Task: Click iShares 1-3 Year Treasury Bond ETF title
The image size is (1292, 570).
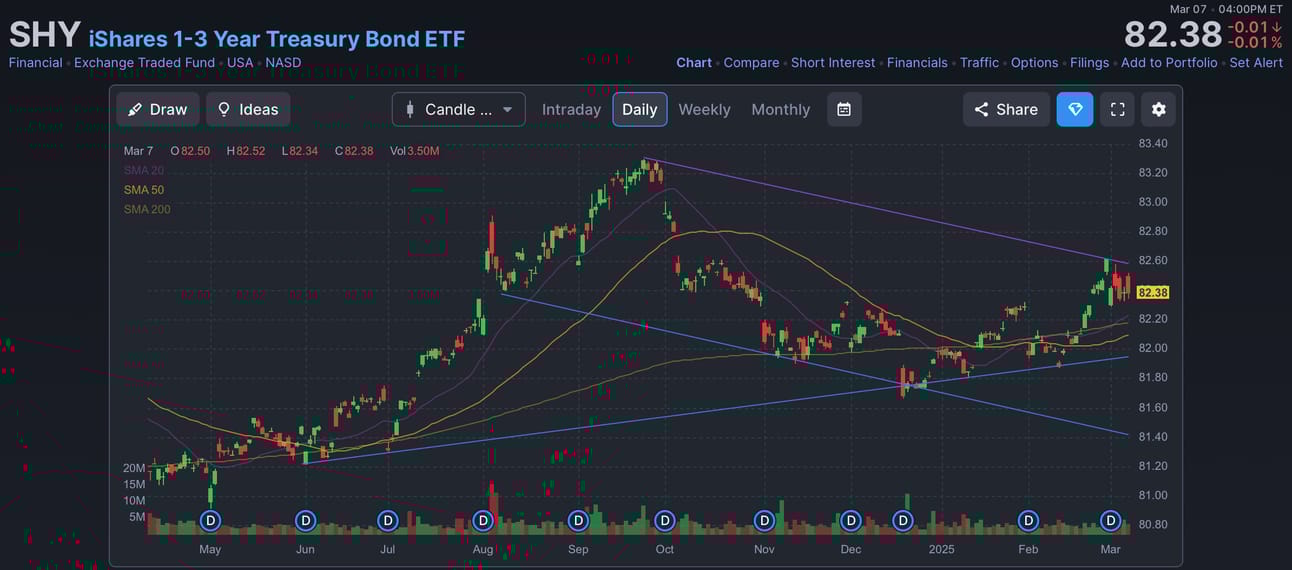Action: 277,39
